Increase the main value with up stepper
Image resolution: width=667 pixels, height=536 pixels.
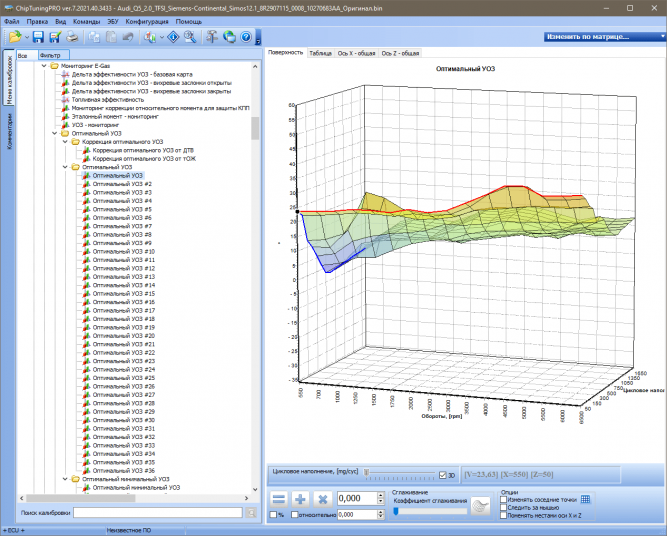[x=381, y=495]
